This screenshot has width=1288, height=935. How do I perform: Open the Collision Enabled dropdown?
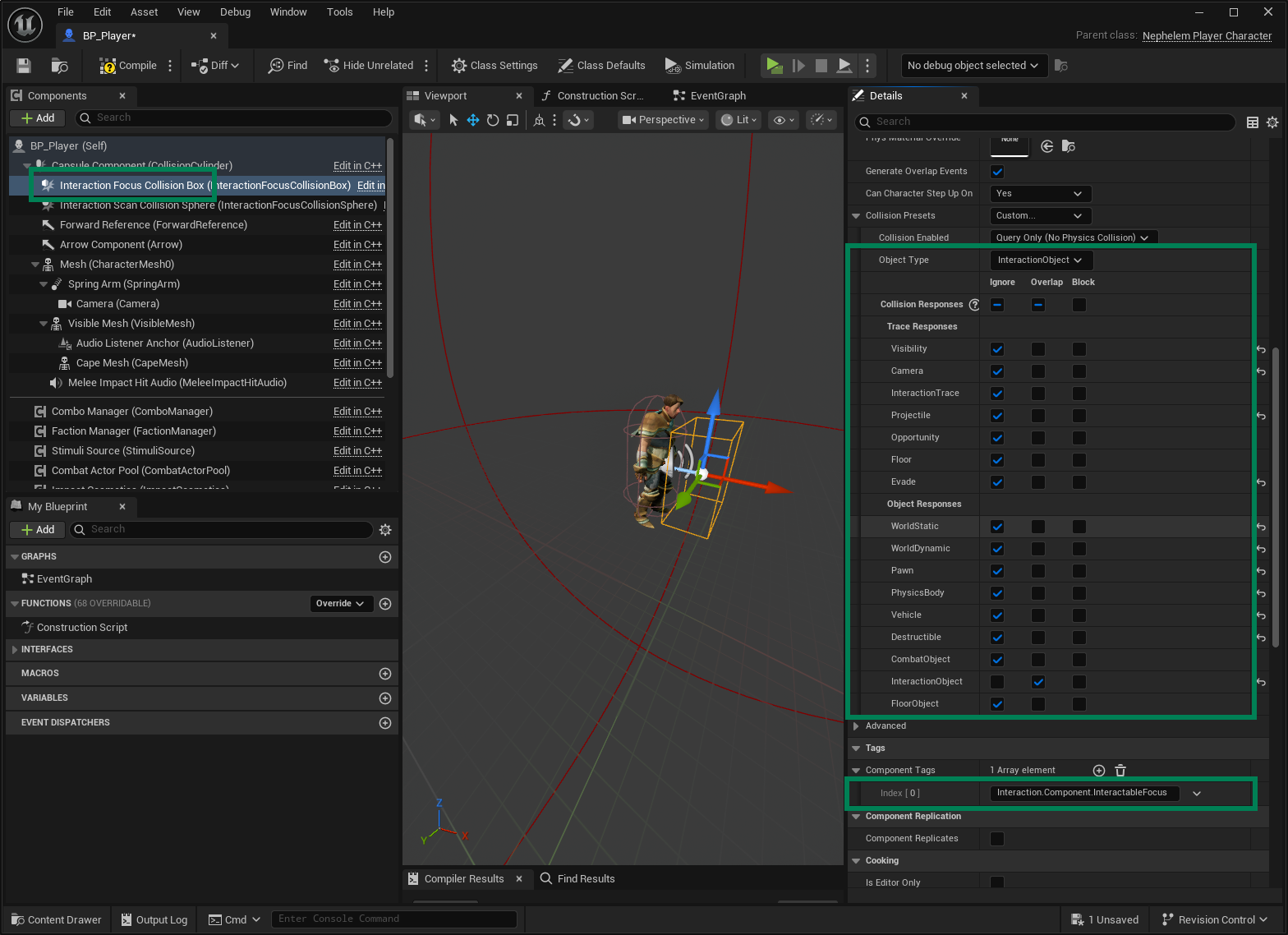click(1074, 237)
